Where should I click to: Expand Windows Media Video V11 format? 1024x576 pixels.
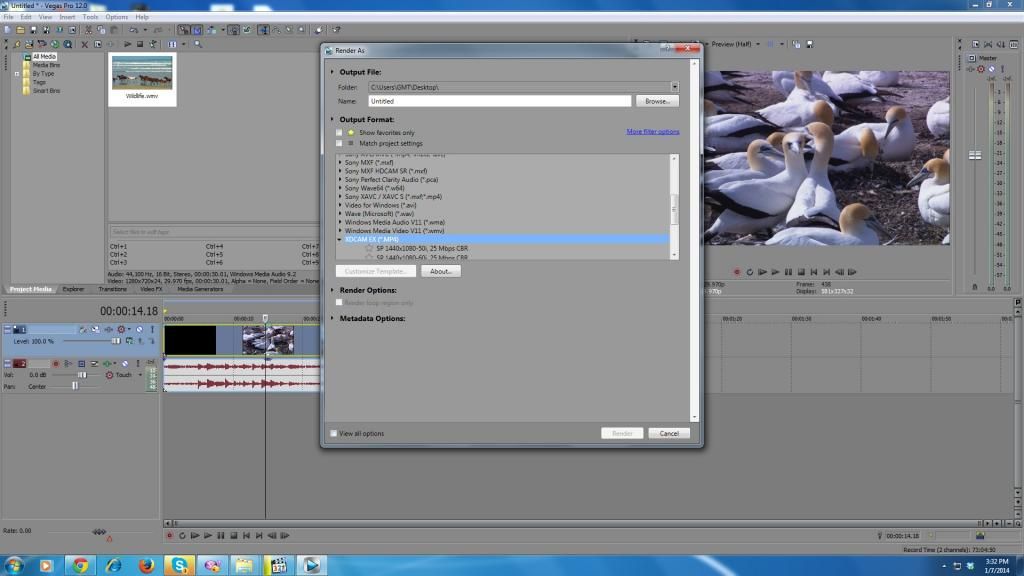pos(340,231)
